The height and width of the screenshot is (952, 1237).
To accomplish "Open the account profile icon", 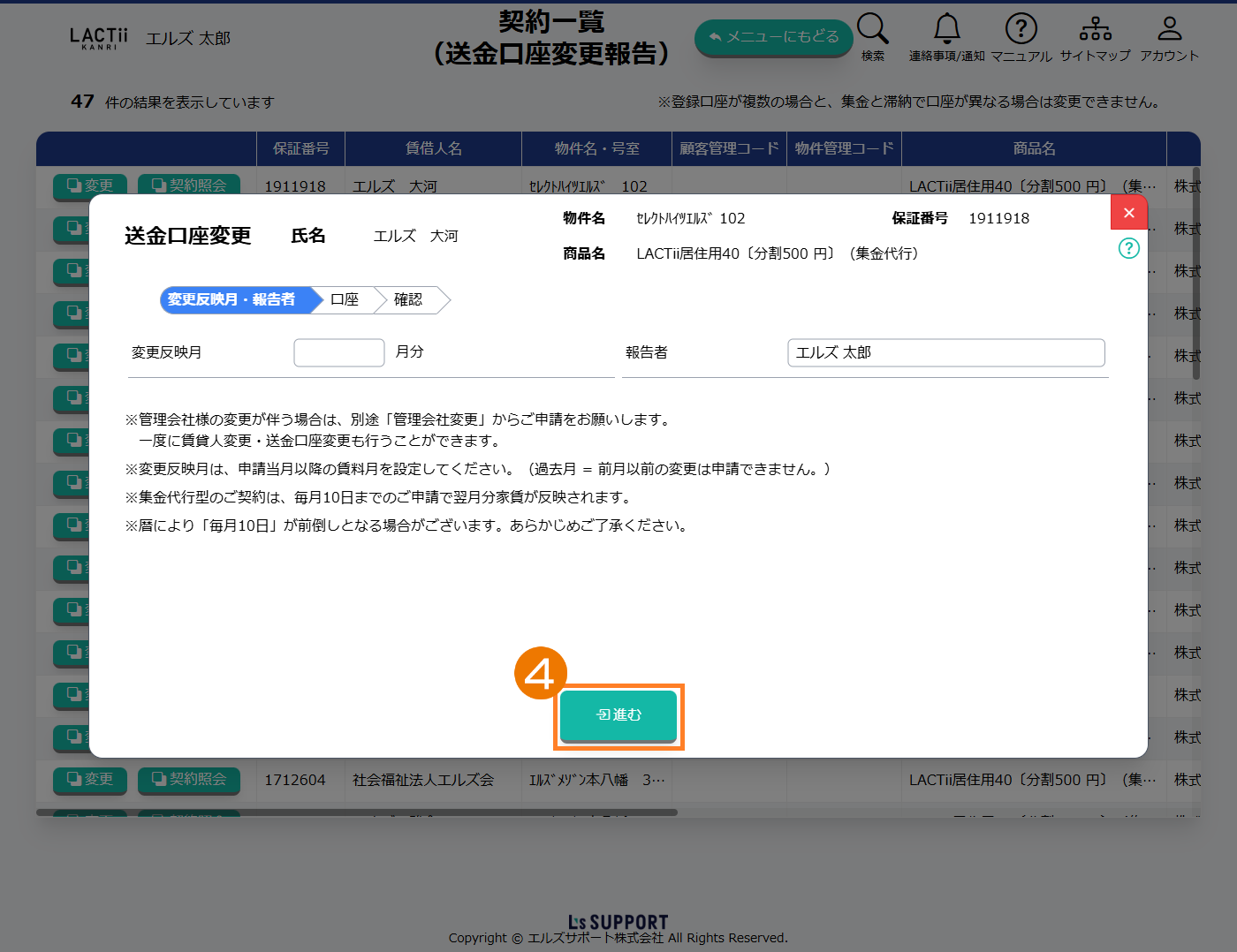I will pos(1169,30).
